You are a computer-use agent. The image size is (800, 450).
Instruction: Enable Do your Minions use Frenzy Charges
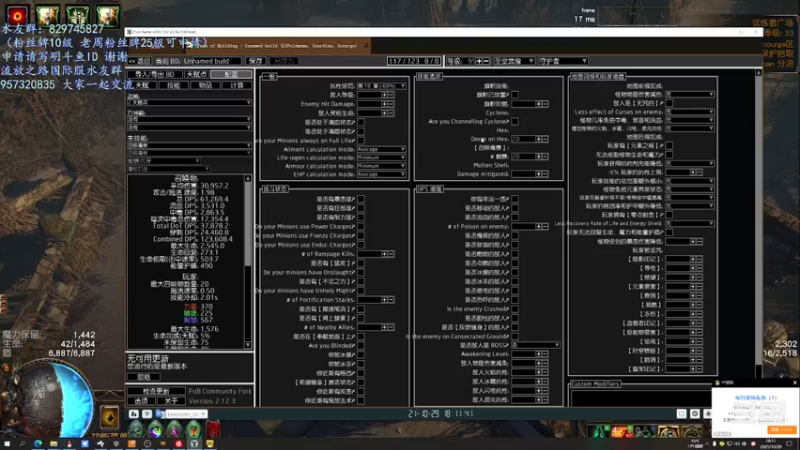tap(361, 236)
